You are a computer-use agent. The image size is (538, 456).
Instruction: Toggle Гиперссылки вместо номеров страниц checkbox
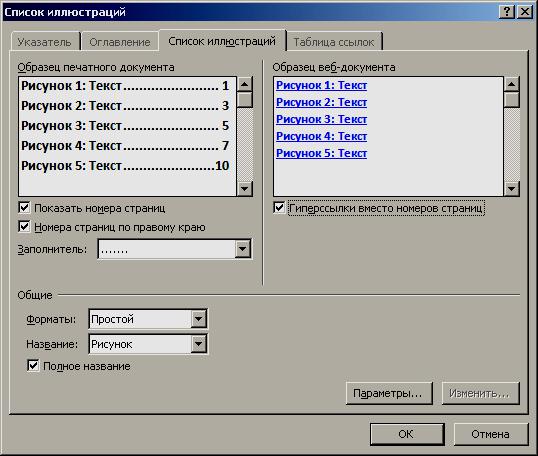click(279, 208)
